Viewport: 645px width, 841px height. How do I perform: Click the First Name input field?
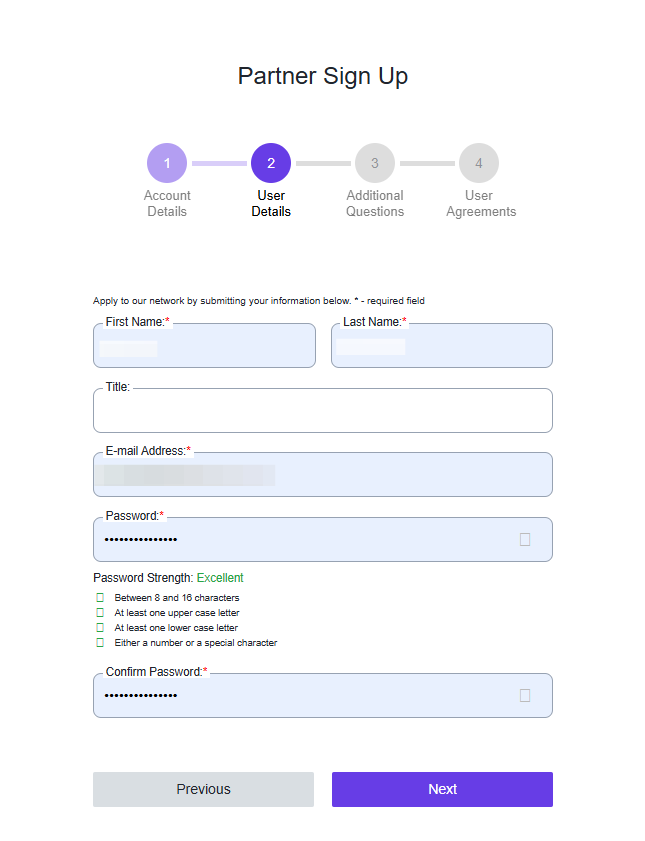tap(204, 345)
